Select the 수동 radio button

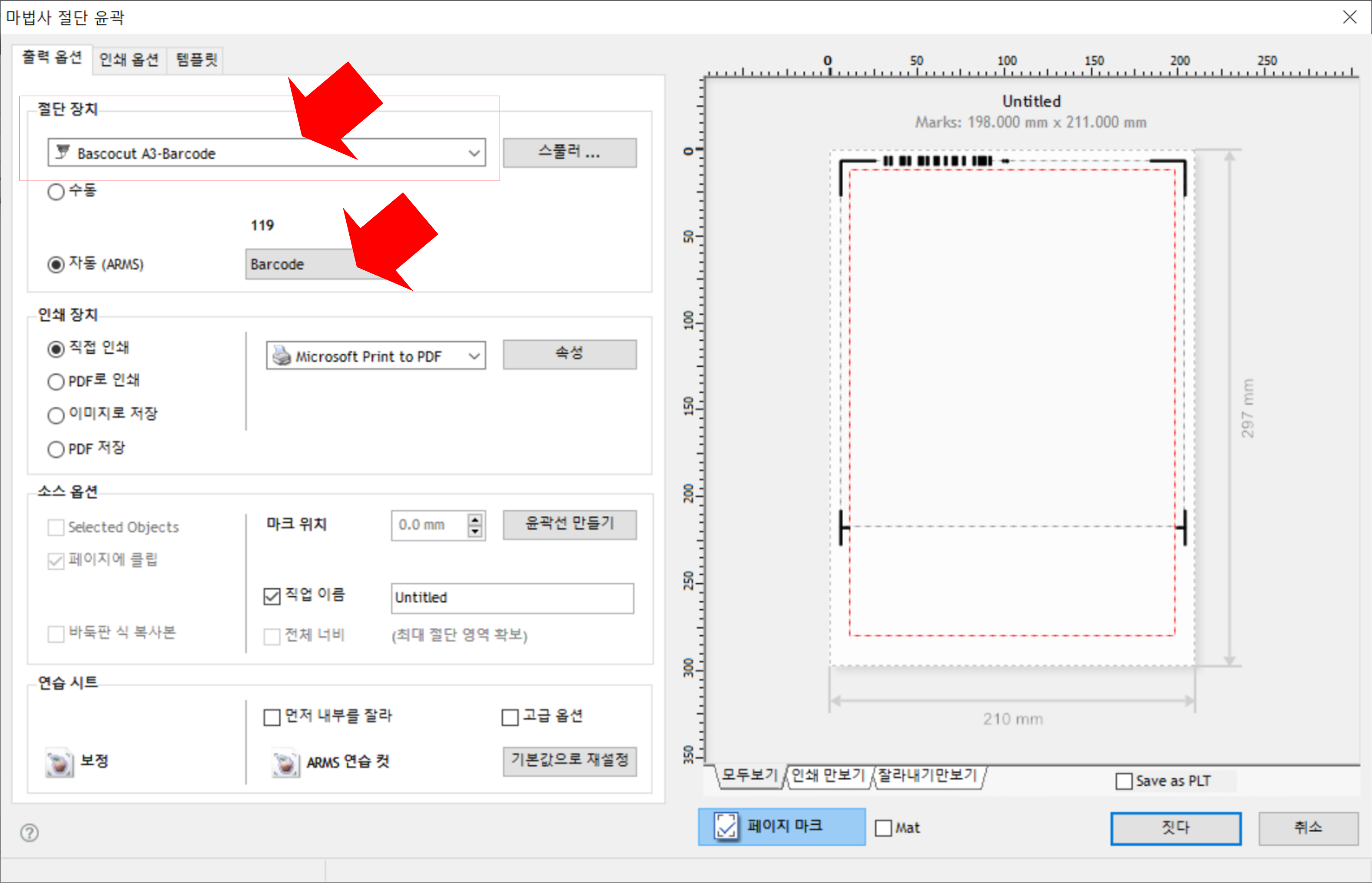pyautogui.click(x=56, y=192)
